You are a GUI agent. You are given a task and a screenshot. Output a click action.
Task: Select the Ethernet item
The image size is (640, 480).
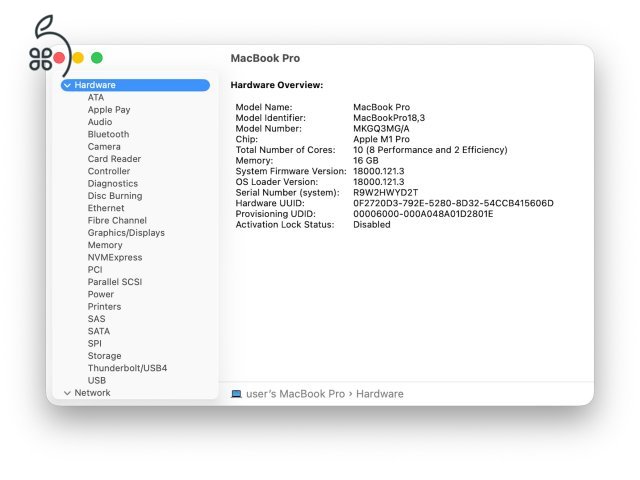click(x=106, y=208)
